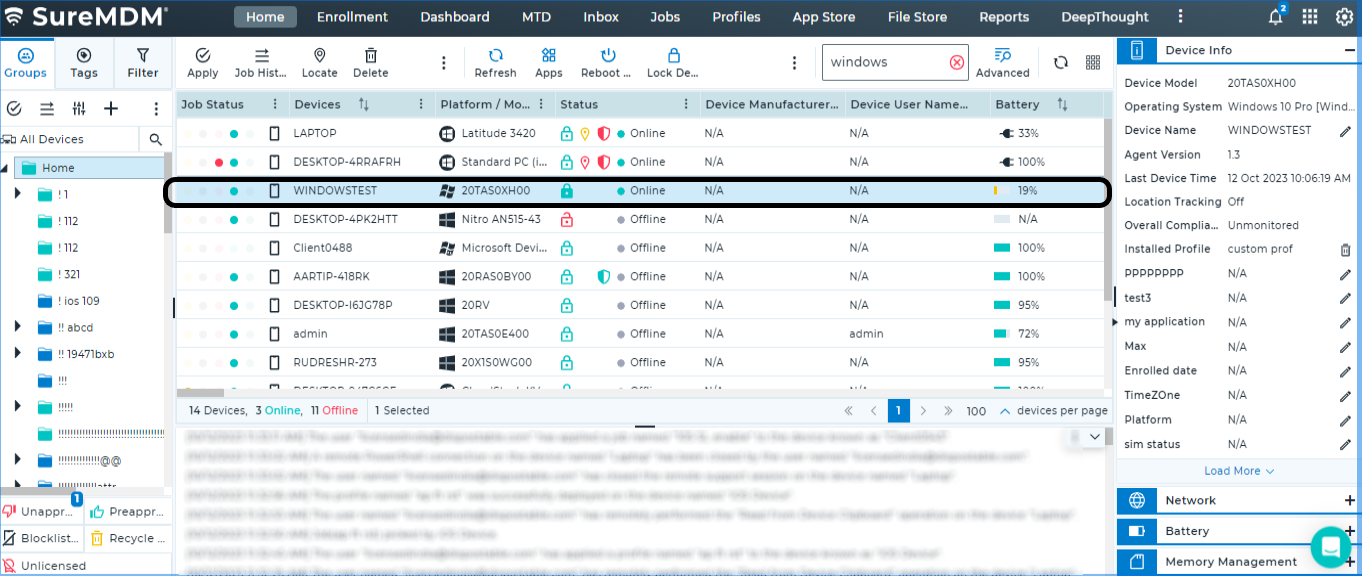Image resolution: width=1366 pixels, height=576 pixels.
Task: Sort the Battery column
Action: pos(1062,104)
